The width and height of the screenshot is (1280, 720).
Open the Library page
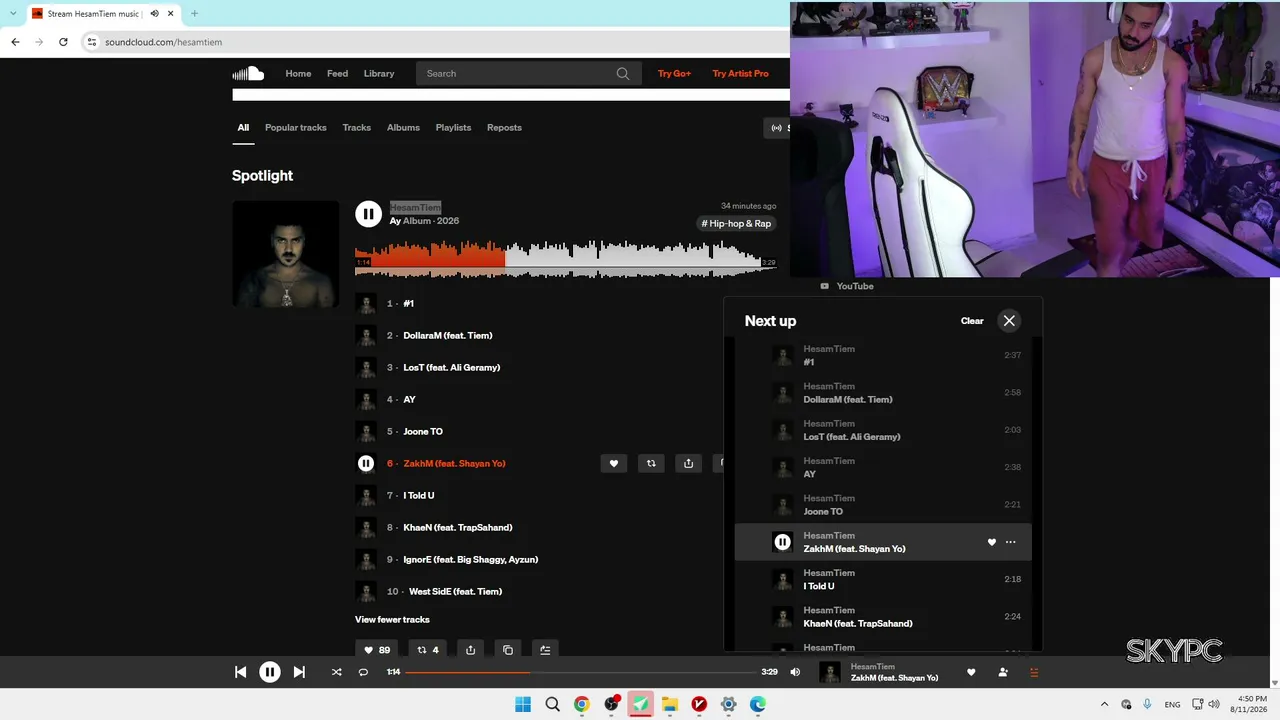[x=379, y=73]
